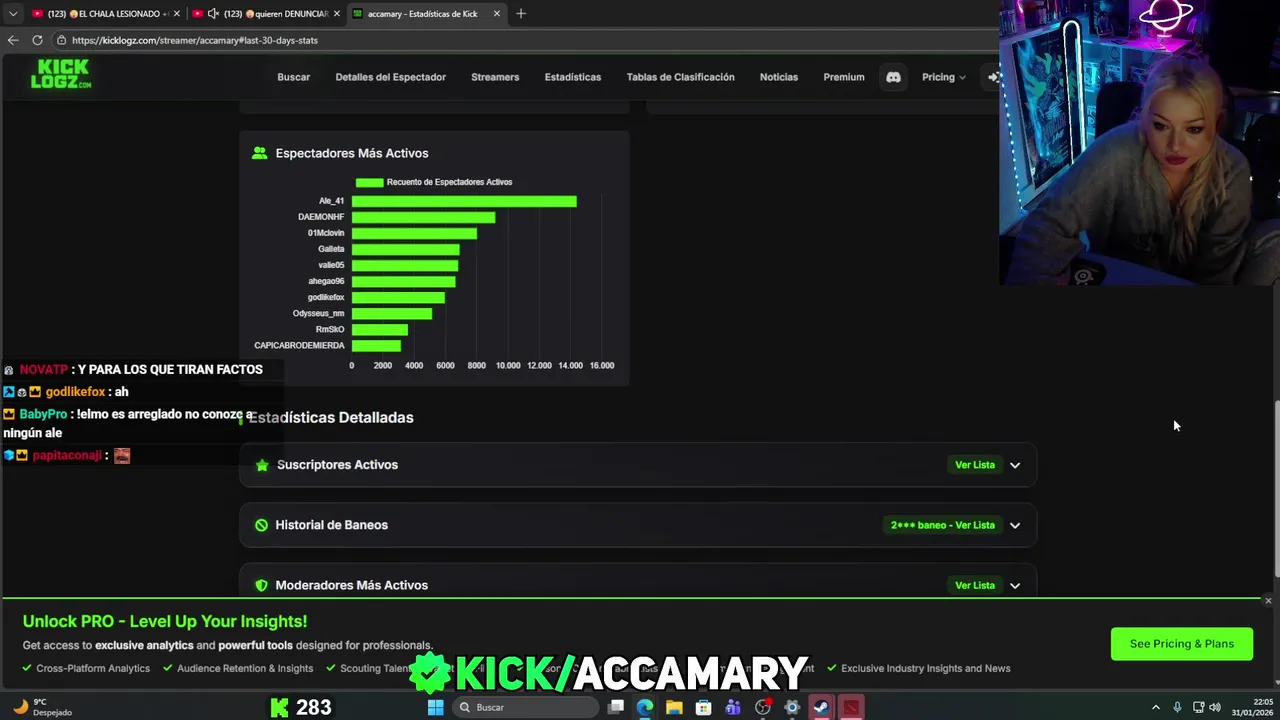Click the Suscriptores Activos star icon
Viewport: 1280px width, 720px height.
(x=262, y=465)
